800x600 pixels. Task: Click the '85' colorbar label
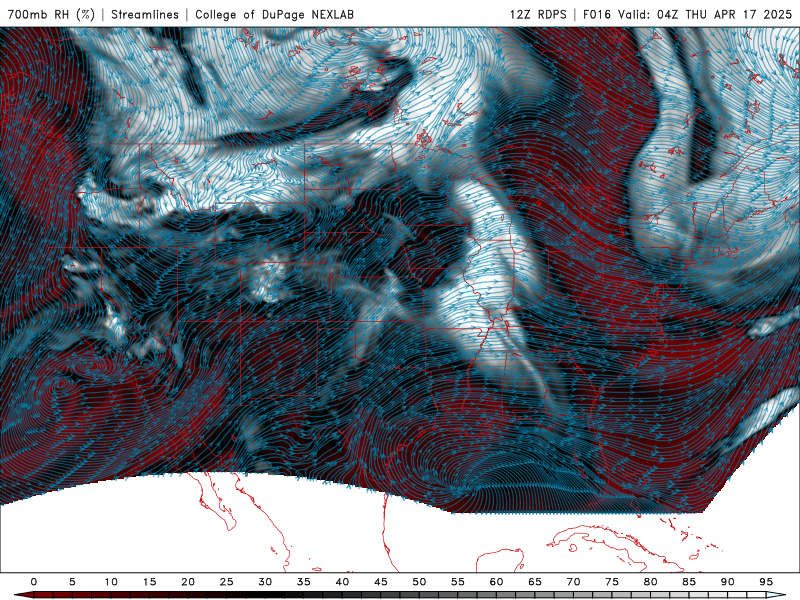[x=689, y=582]
